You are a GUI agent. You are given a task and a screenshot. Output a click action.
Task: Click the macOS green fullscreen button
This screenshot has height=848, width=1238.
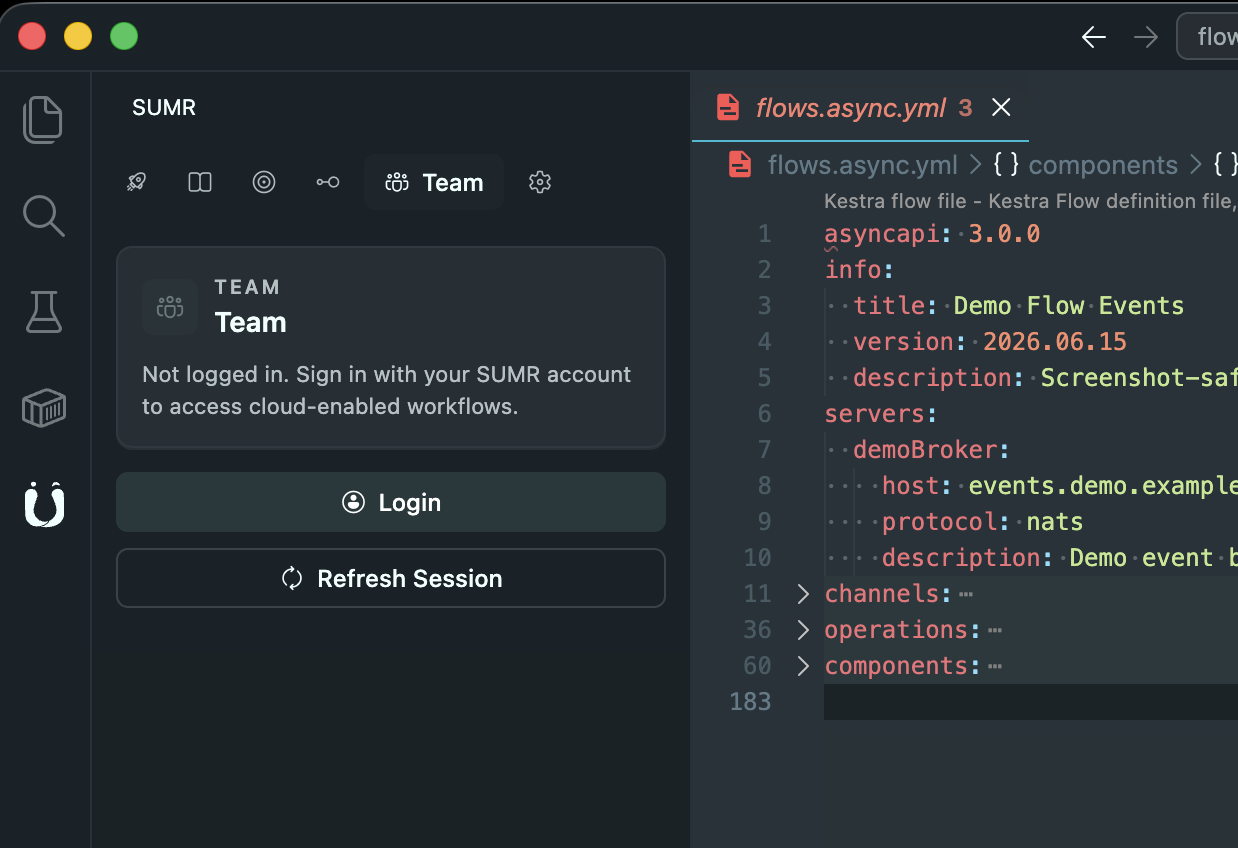click(x=124, y=37)
